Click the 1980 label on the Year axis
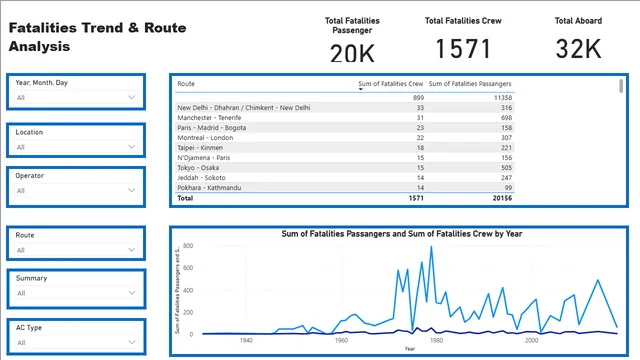This screenshot has width=640, height=360. 436,340
